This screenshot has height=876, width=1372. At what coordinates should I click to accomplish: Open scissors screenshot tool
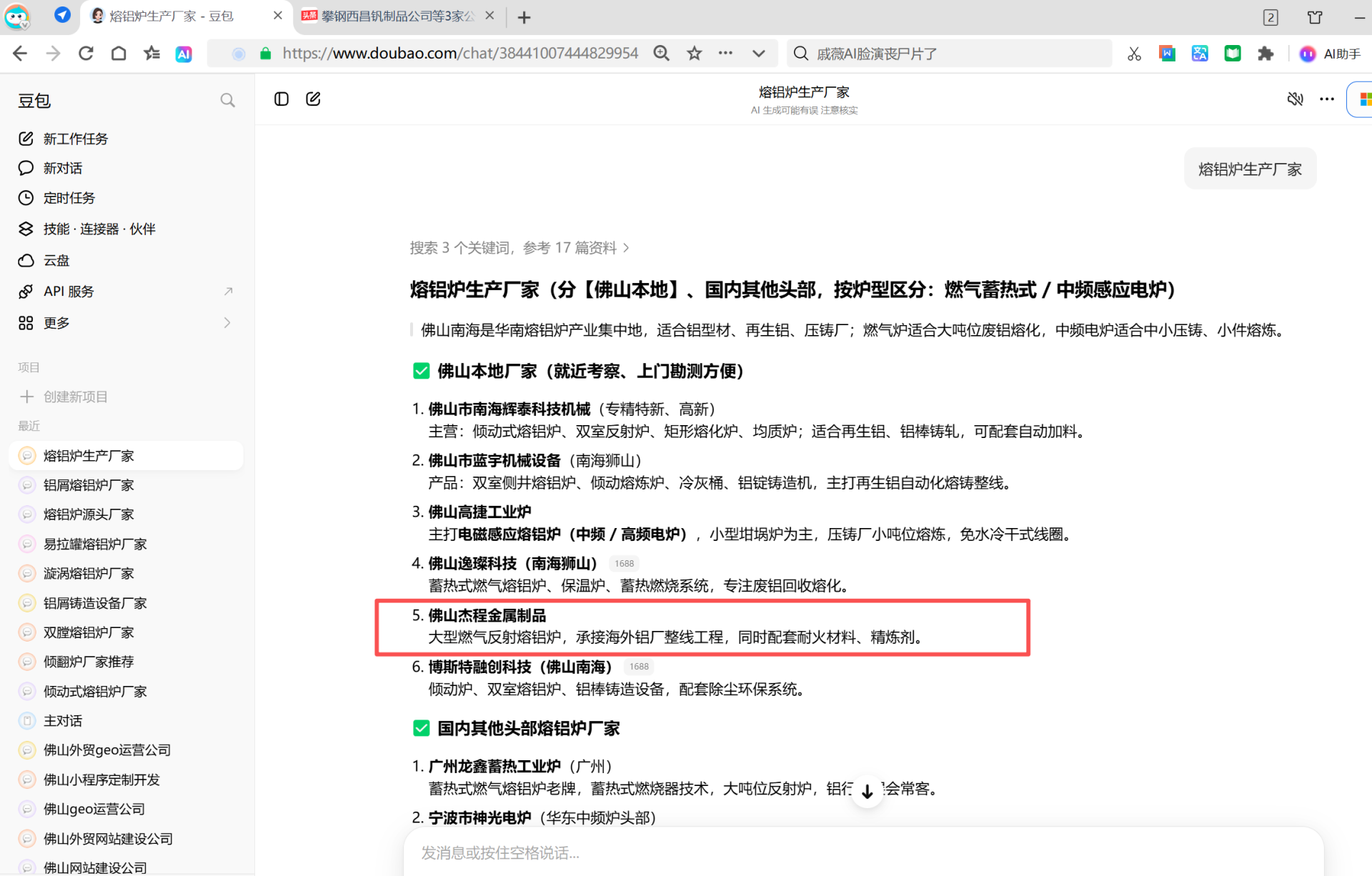click(x=1134, y=54)
